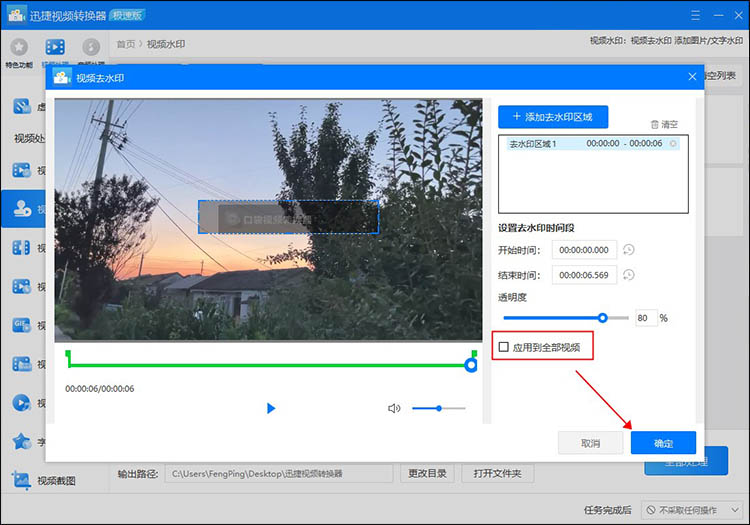
Task: Select the video watermark stamp sidebar icon
Action: [x=22, y=208]
